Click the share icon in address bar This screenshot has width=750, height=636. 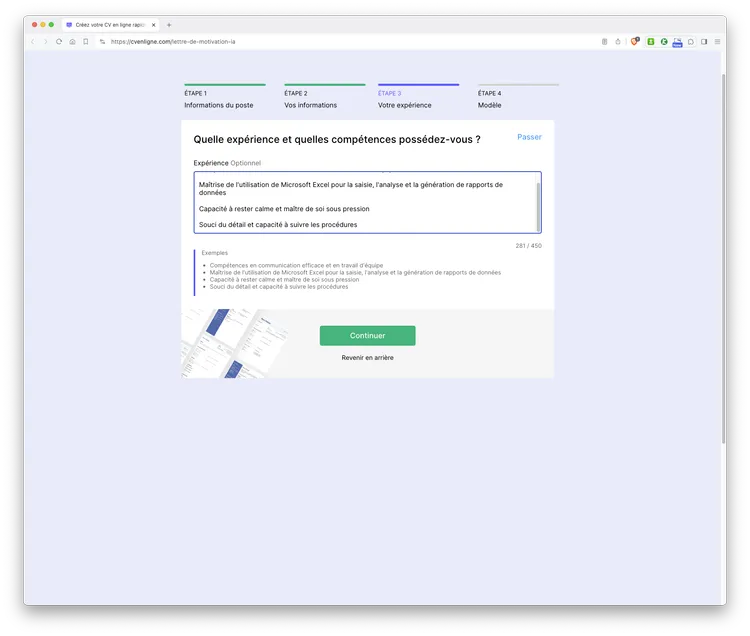click(x=618, y=42)
